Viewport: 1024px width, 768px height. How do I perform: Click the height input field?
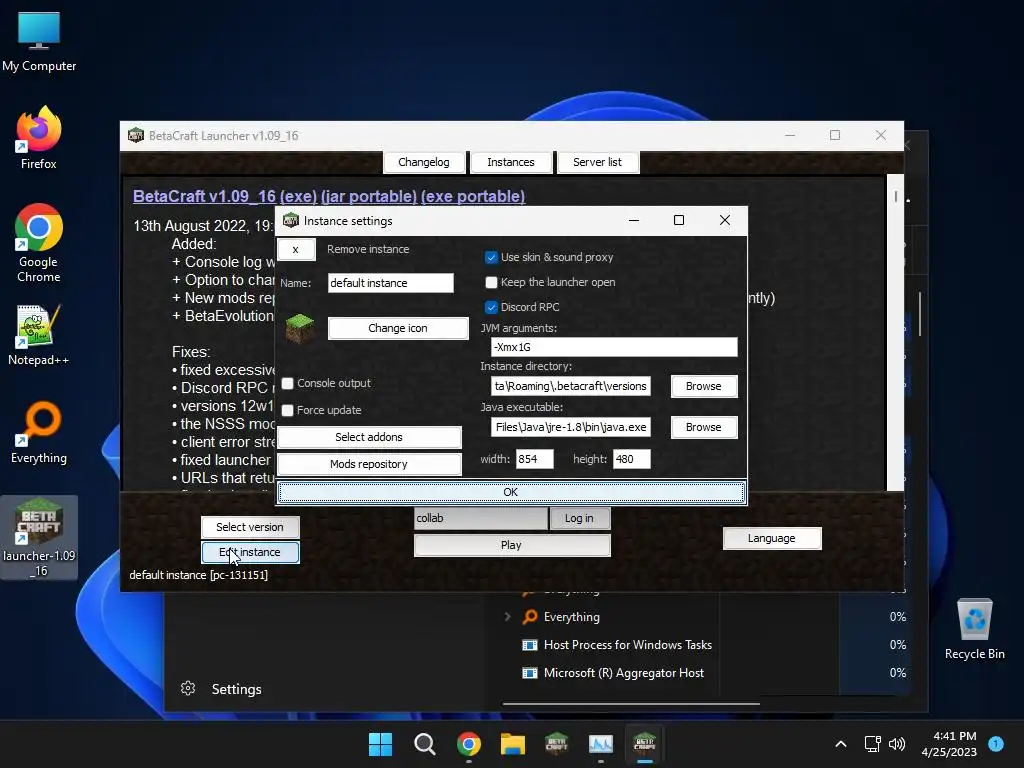click(632, 459)
